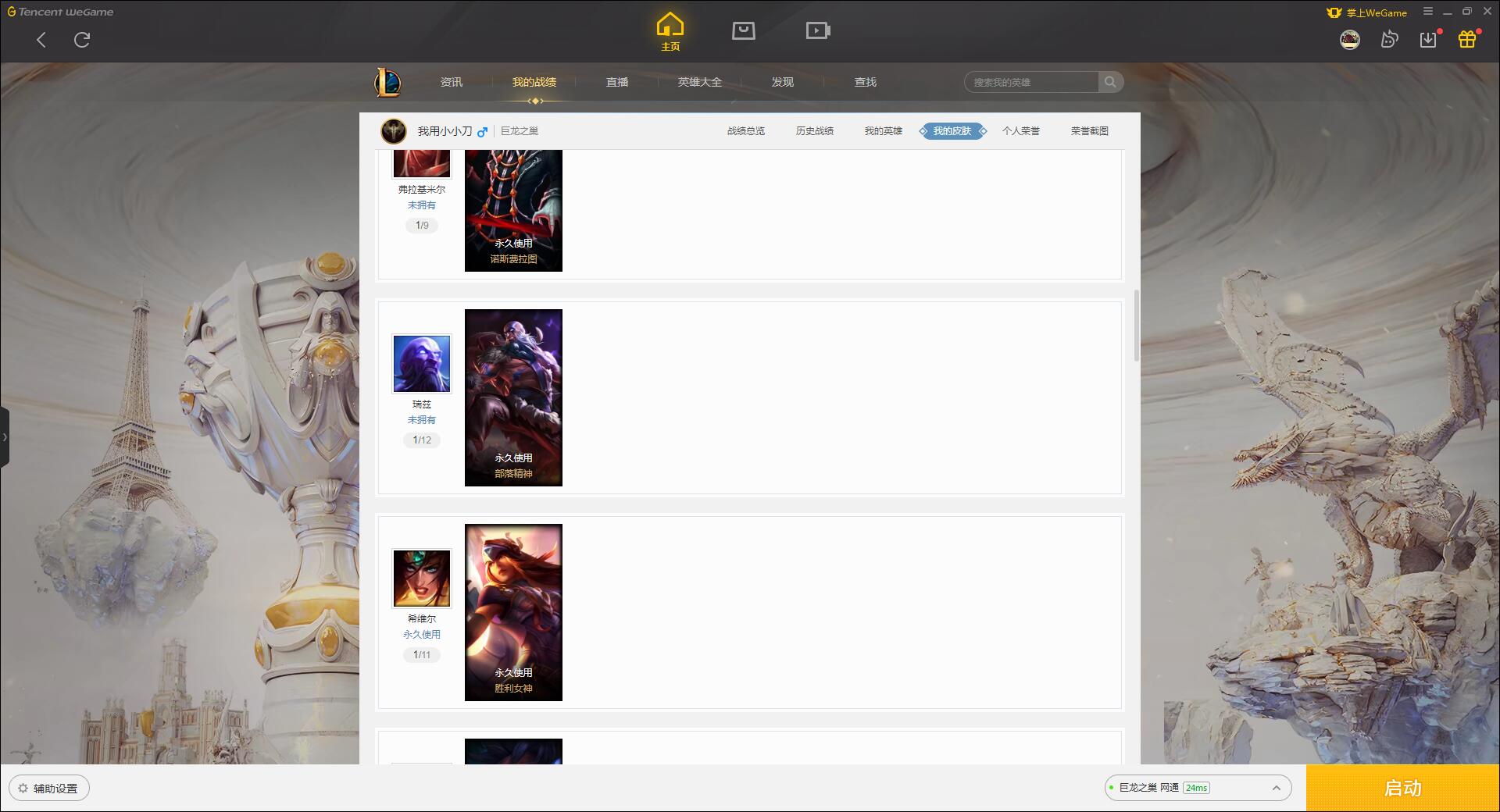Click the Tencent WeGame logo
The height and width of the screenshot is (812, 1500).
coord(60,12)
